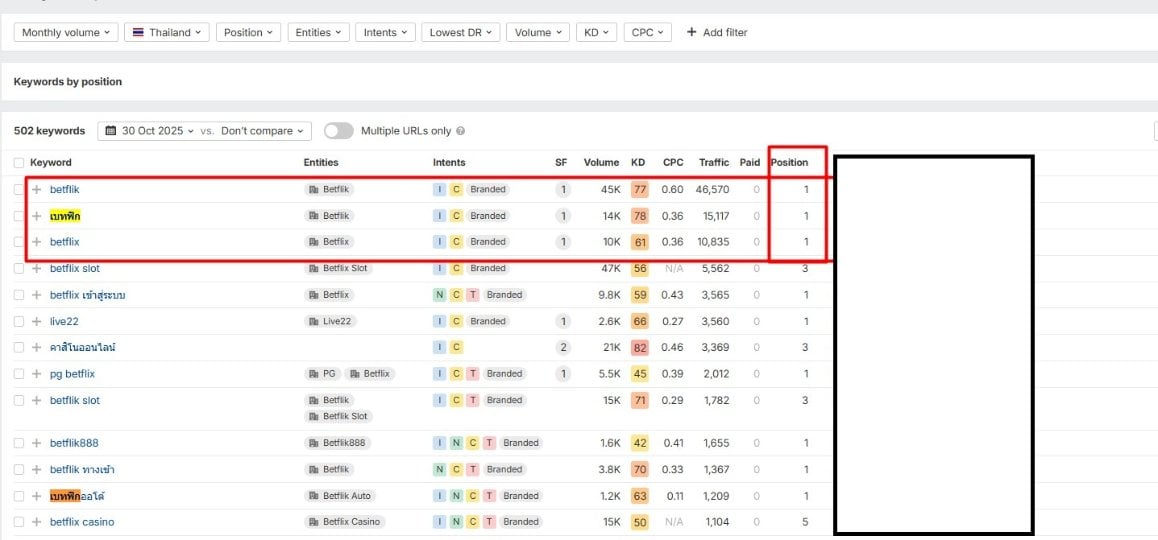Click the red KD 82 difficulty badge
This screenshot has width=1158, height=540.
pyautogui.click(x=640, y=347)
